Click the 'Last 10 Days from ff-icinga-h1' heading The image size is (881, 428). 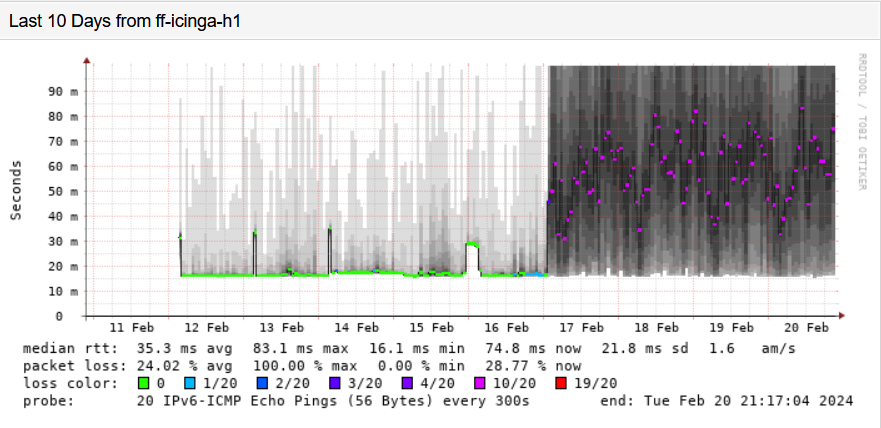pyautogui.click(x=125, y=22)
